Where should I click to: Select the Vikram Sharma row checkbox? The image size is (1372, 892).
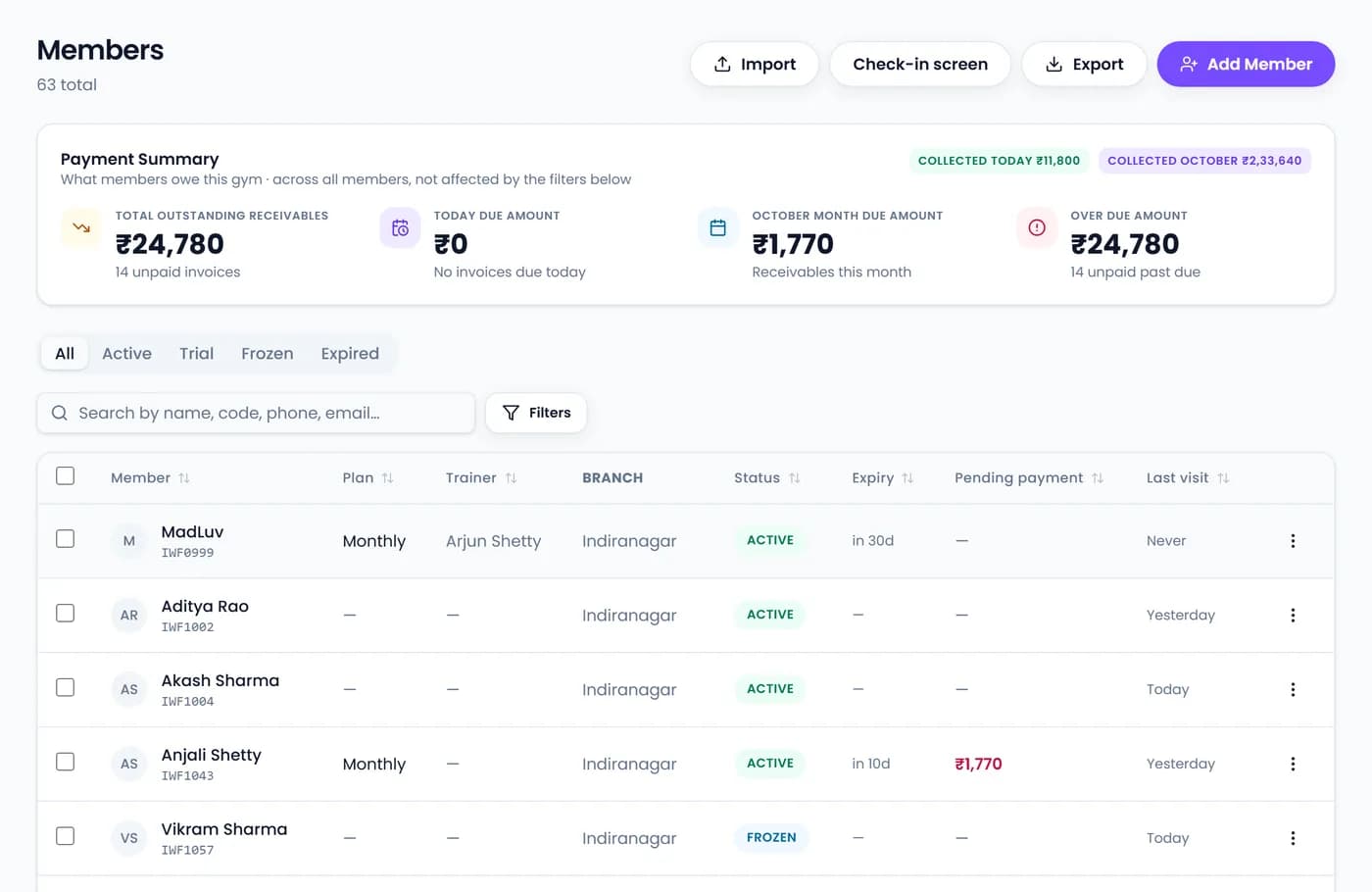coord(66,836)
